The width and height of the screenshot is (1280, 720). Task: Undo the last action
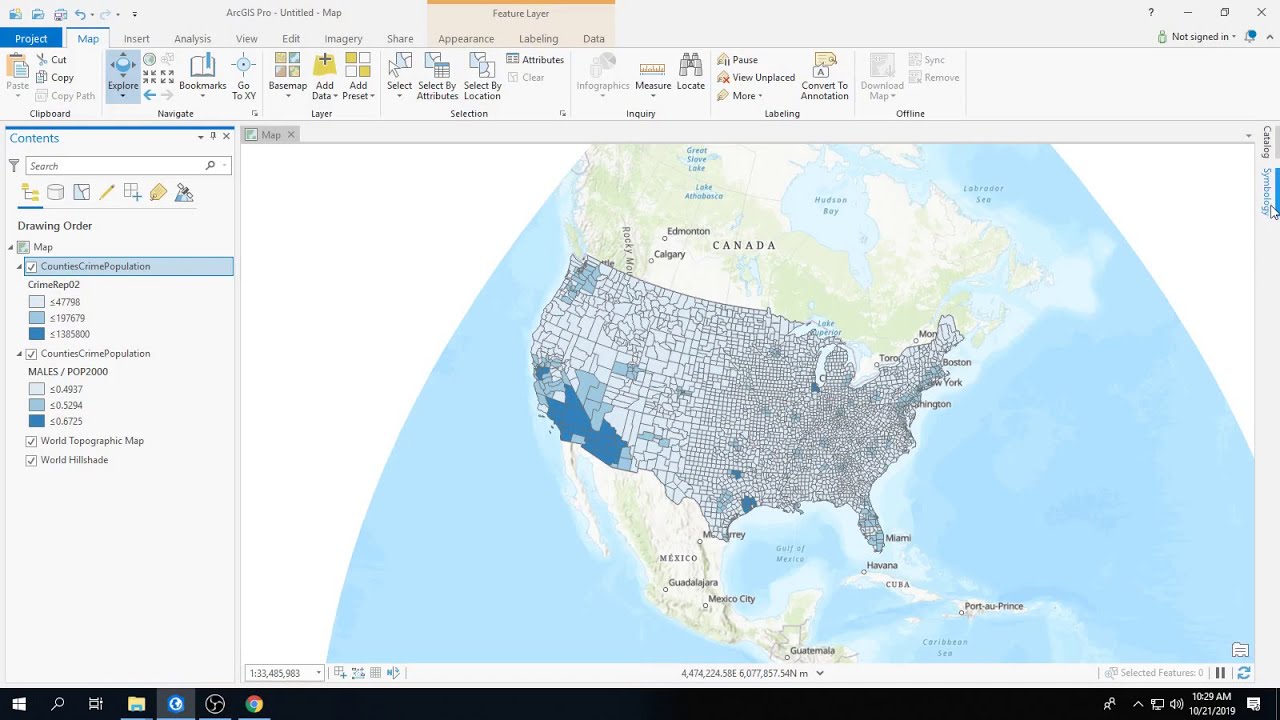pyautogui.click(x=80, y=14)
